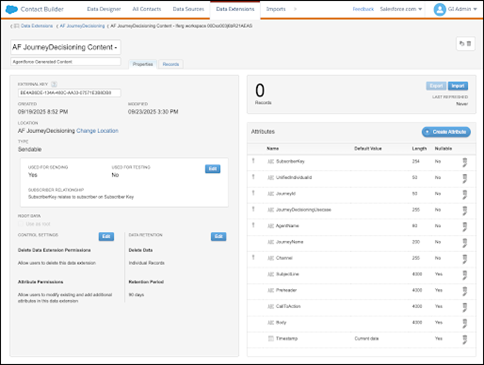Click the JourneyDecisioningUsecase attribute name
484x365 pixels.
pos(304,210)
